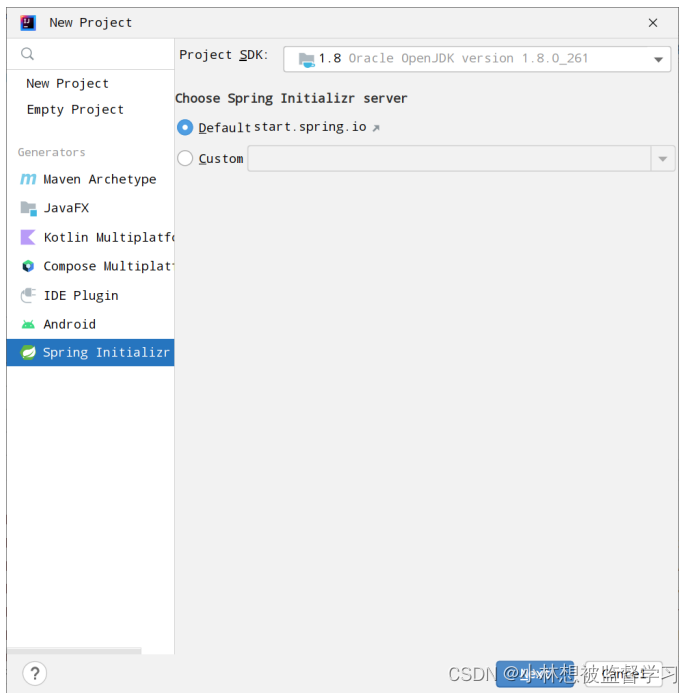Pick the IDE Plugin generator
This screenshot has width=692, height=693.
coord(91,295)
